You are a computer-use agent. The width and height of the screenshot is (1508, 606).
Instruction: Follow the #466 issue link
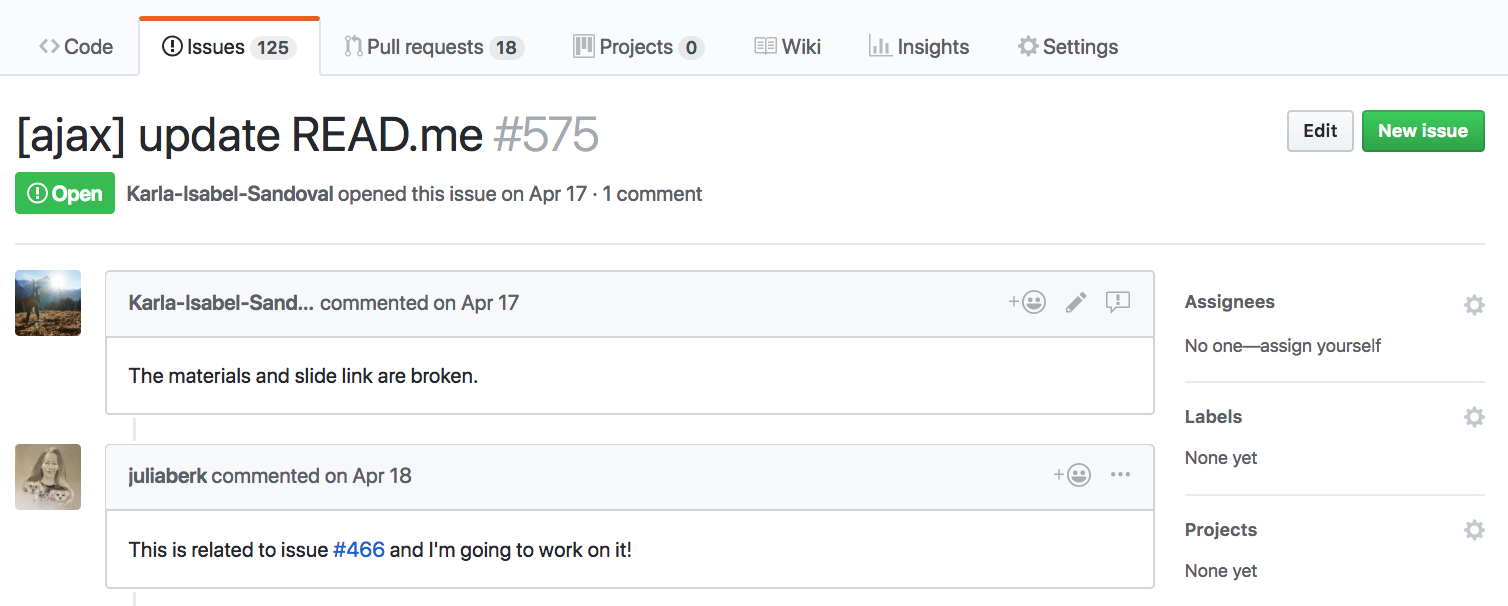358,550
